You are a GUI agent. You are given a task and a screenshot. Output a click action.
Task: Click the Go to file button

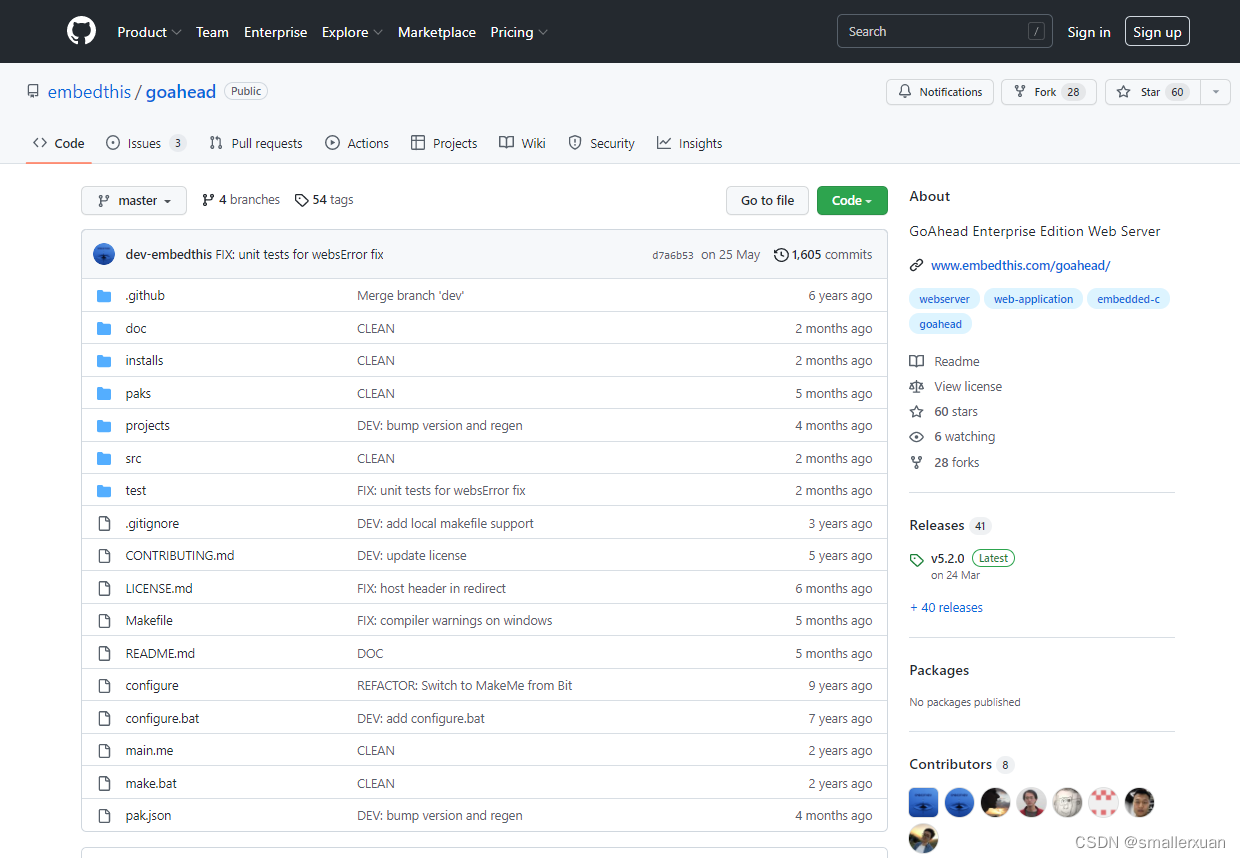(x=767, y=201)
